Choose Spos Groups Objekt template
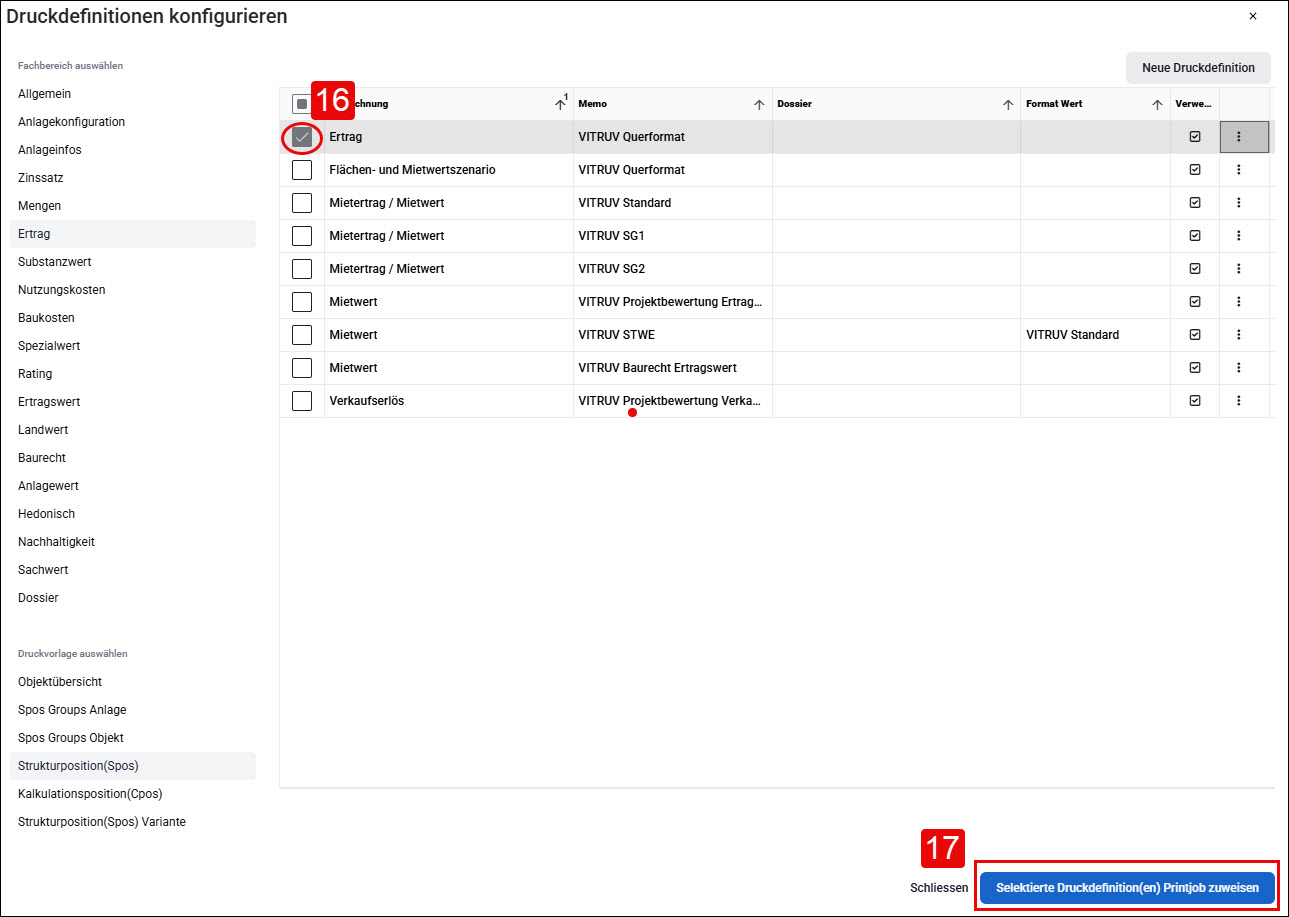The width and height of the screenshot is (1289, 917). [132, 738]
